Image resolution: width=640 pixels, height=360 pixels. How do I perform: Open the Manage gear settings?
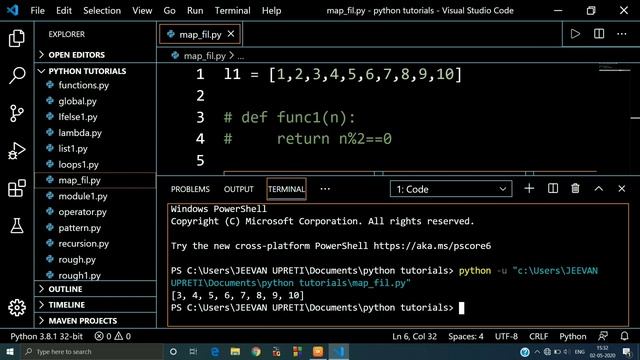pos(17,307)
